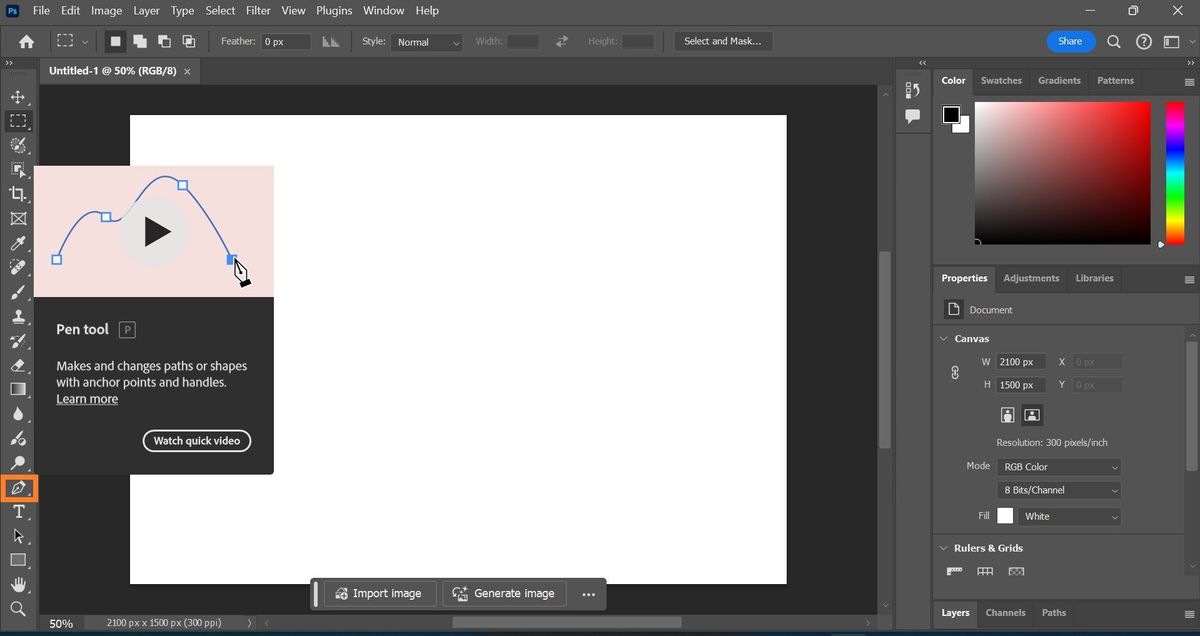1200x636 pixels.
Task: Switch to the Swatches tab
Action: coord(1001,81)
